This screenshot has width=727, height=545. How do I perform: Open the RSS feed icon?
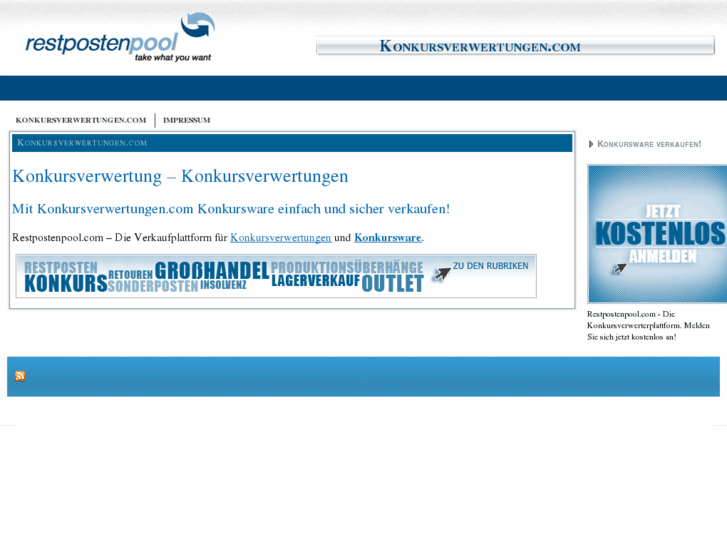(20, 376)
